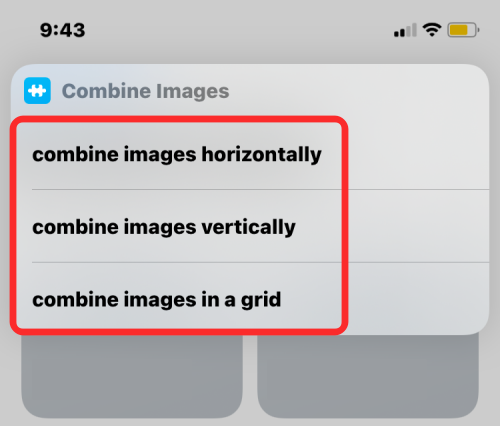Tap the Wi-Fi status icon

(432, 30)
